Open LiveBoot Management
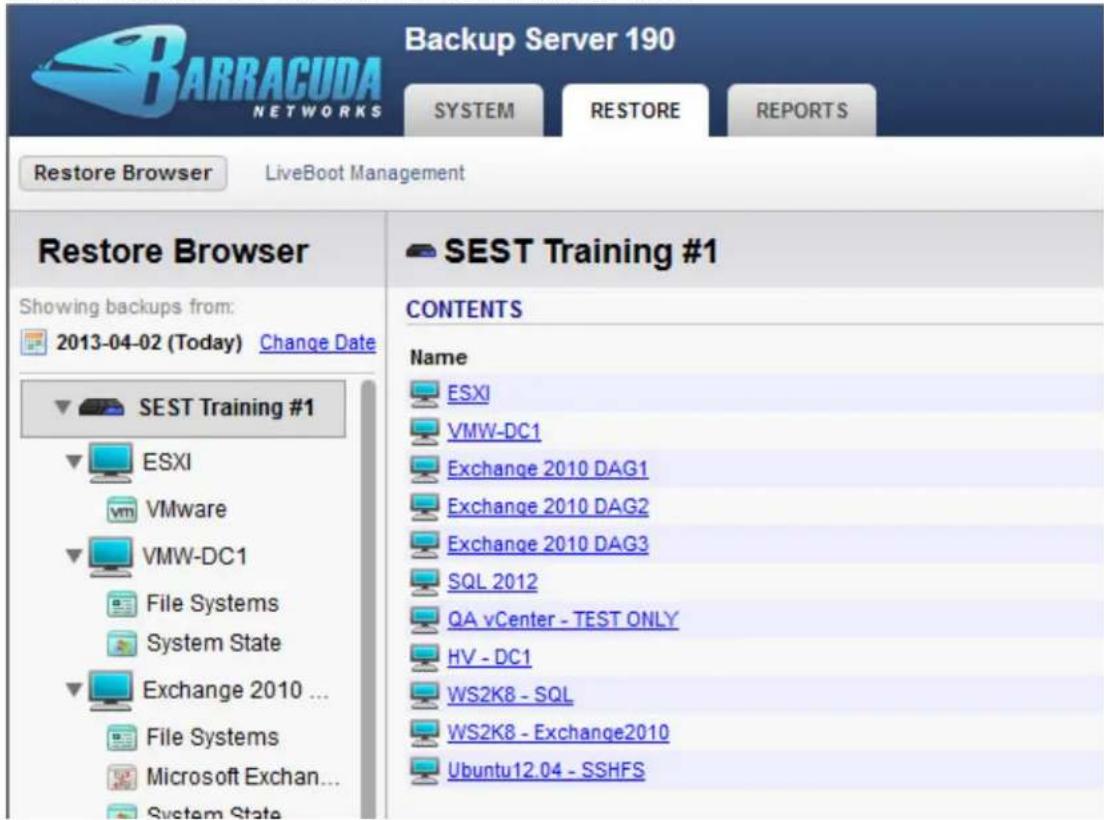The height and width of the screenshot is (820, 1104). 365,173
